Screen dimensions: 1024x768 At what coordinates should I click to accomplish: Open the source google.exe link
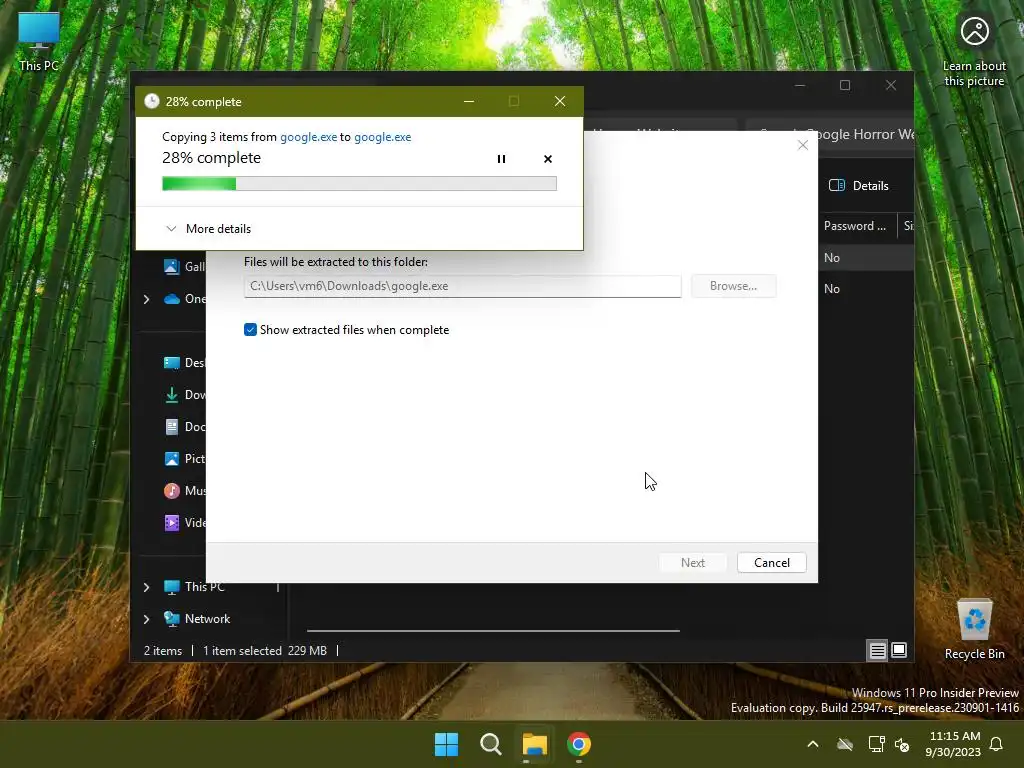[308, 136]
